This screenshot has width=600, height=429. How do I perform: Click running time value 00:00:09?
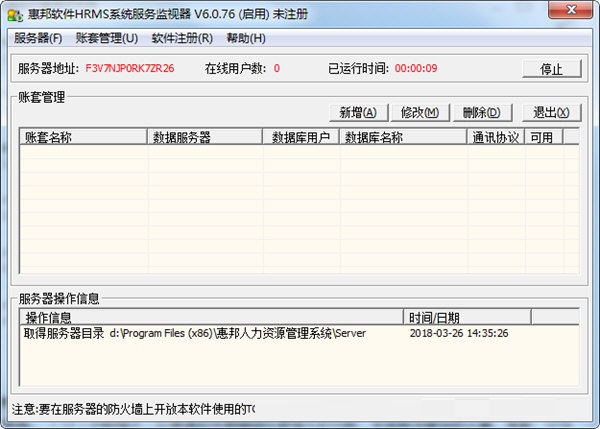click(416, 69)
